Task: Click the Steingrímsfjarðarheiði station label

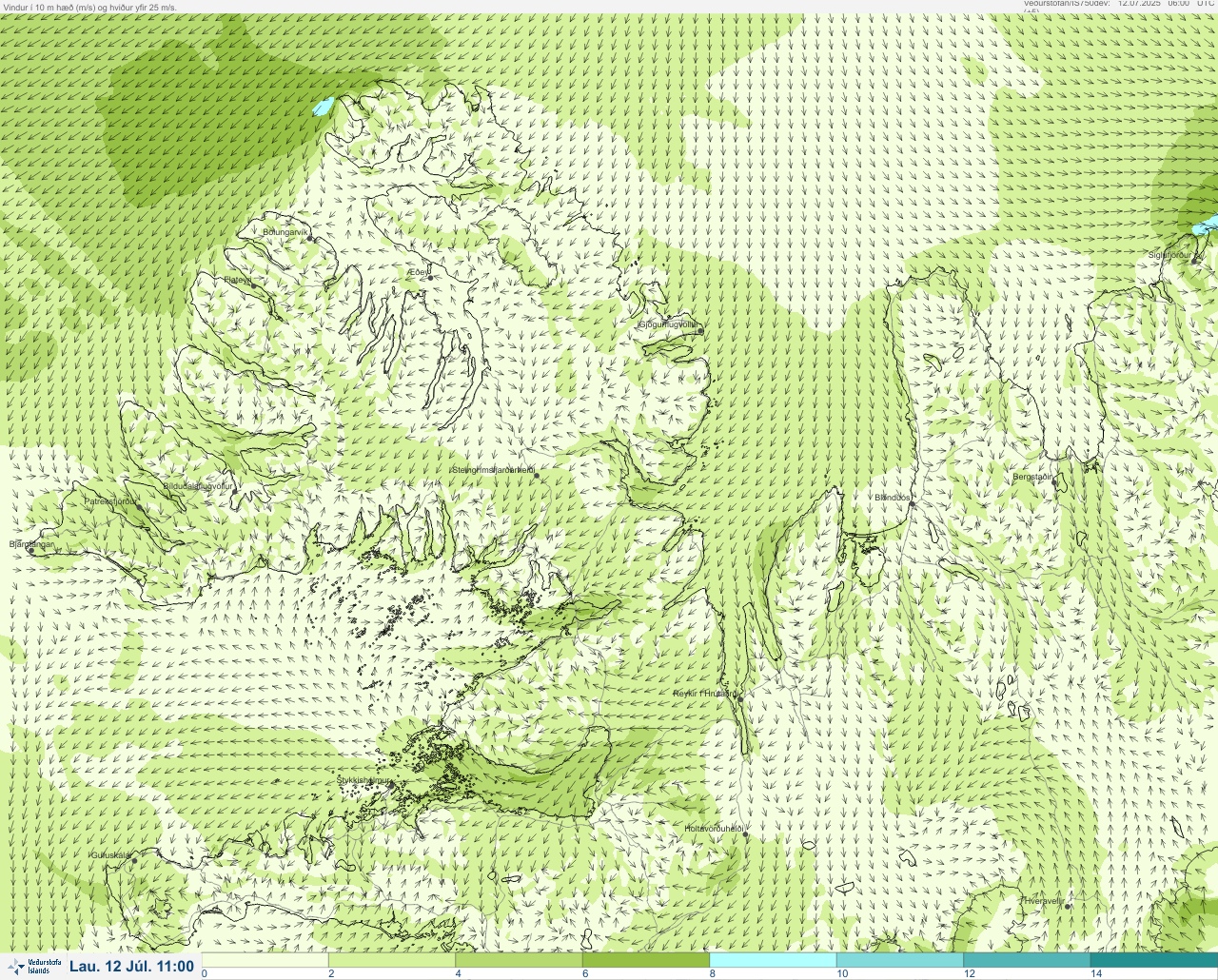Action: coord(493,470)
